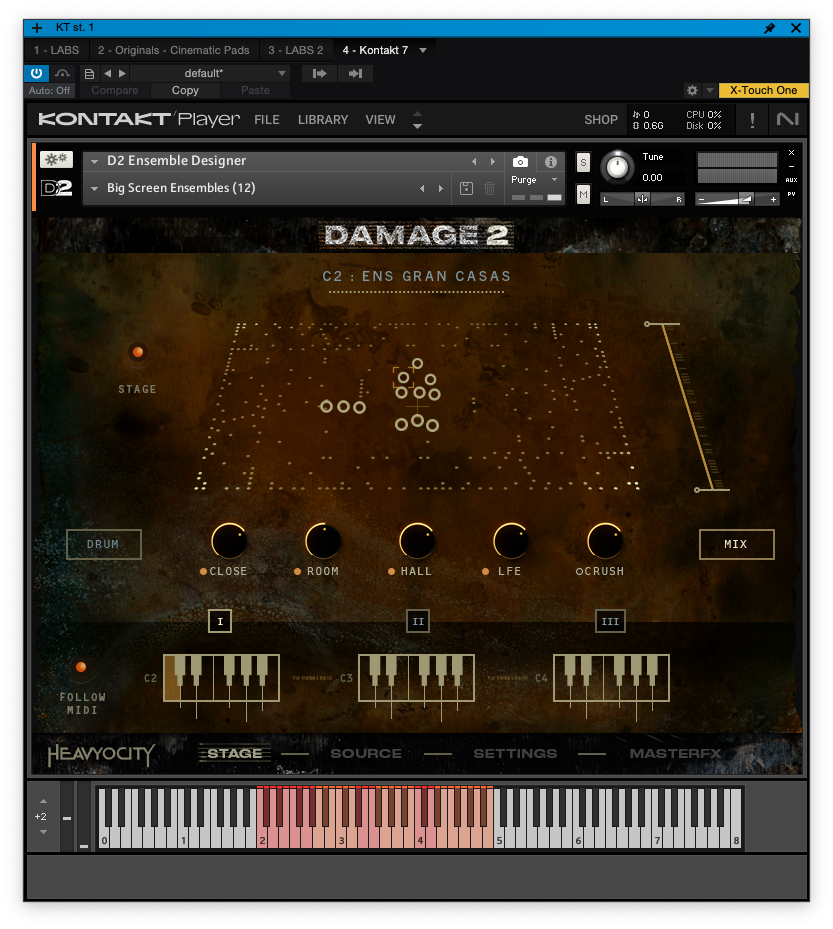Viewport: 833px width, 929px height.
Task: Switch to Originals - Cinematic Pads tab
Action: point(174,50)
